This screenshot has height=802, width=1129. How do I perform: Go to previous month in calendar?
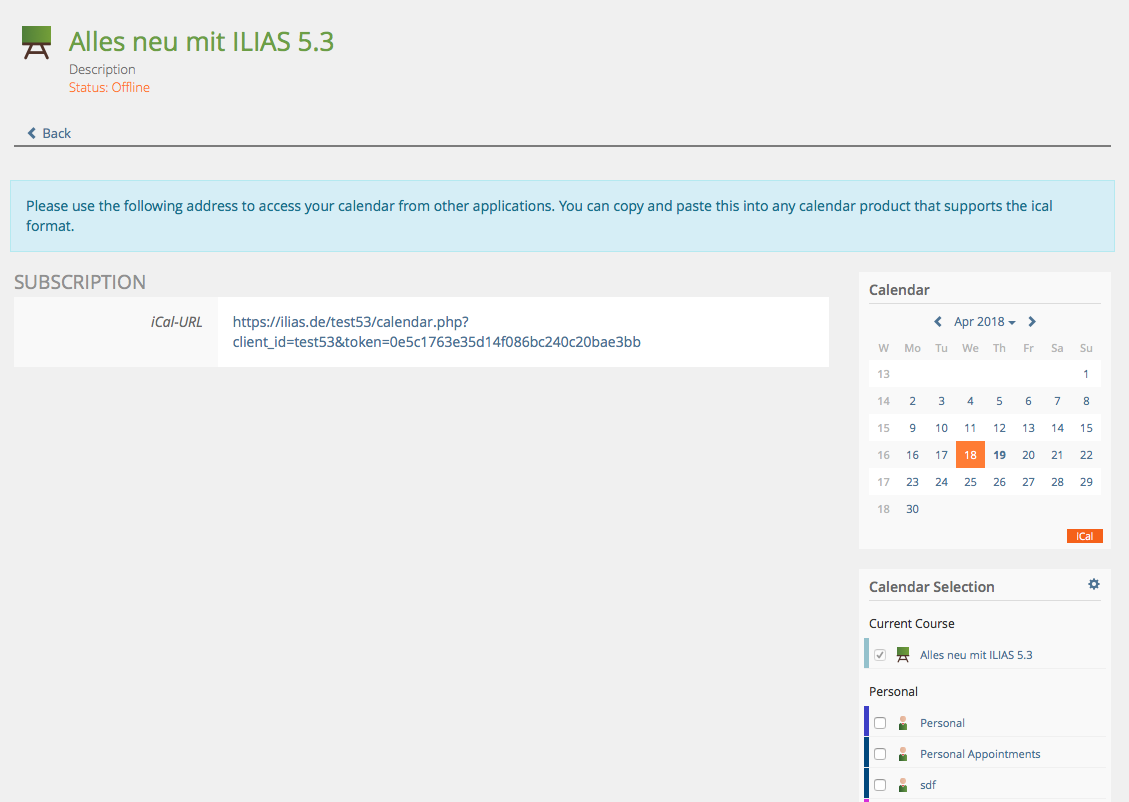tap(938, 322)
